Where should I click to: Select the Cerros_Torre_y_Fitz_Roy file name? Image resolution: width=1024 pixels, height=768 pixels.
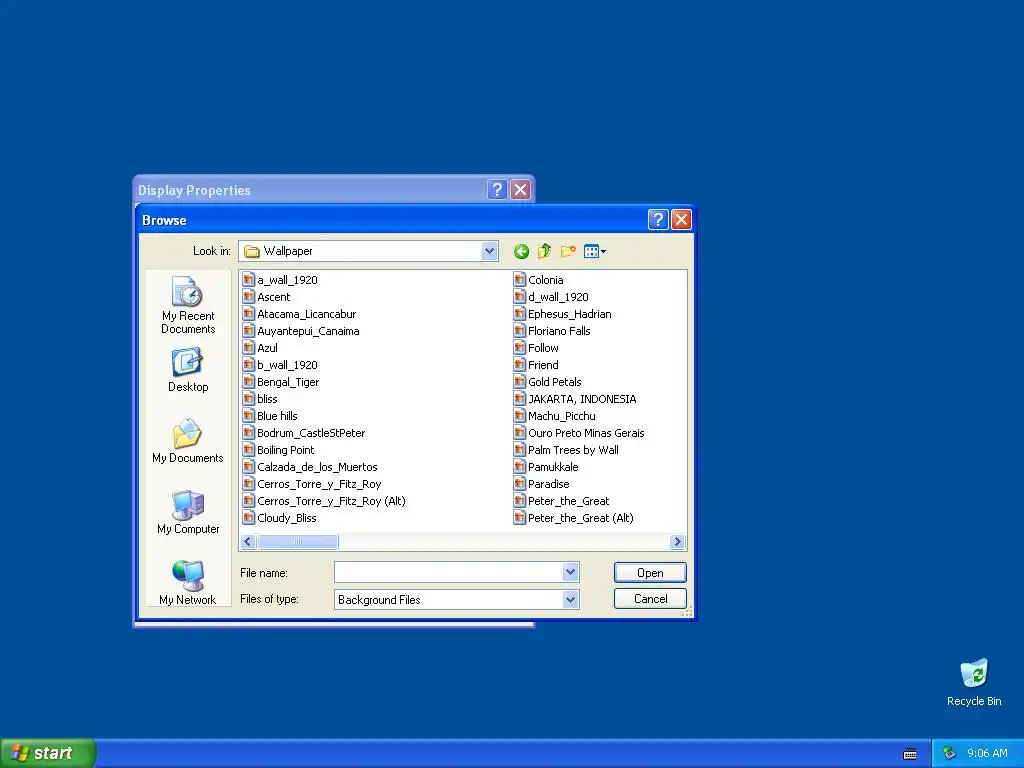pyautogui.click(x=319, y=484)
